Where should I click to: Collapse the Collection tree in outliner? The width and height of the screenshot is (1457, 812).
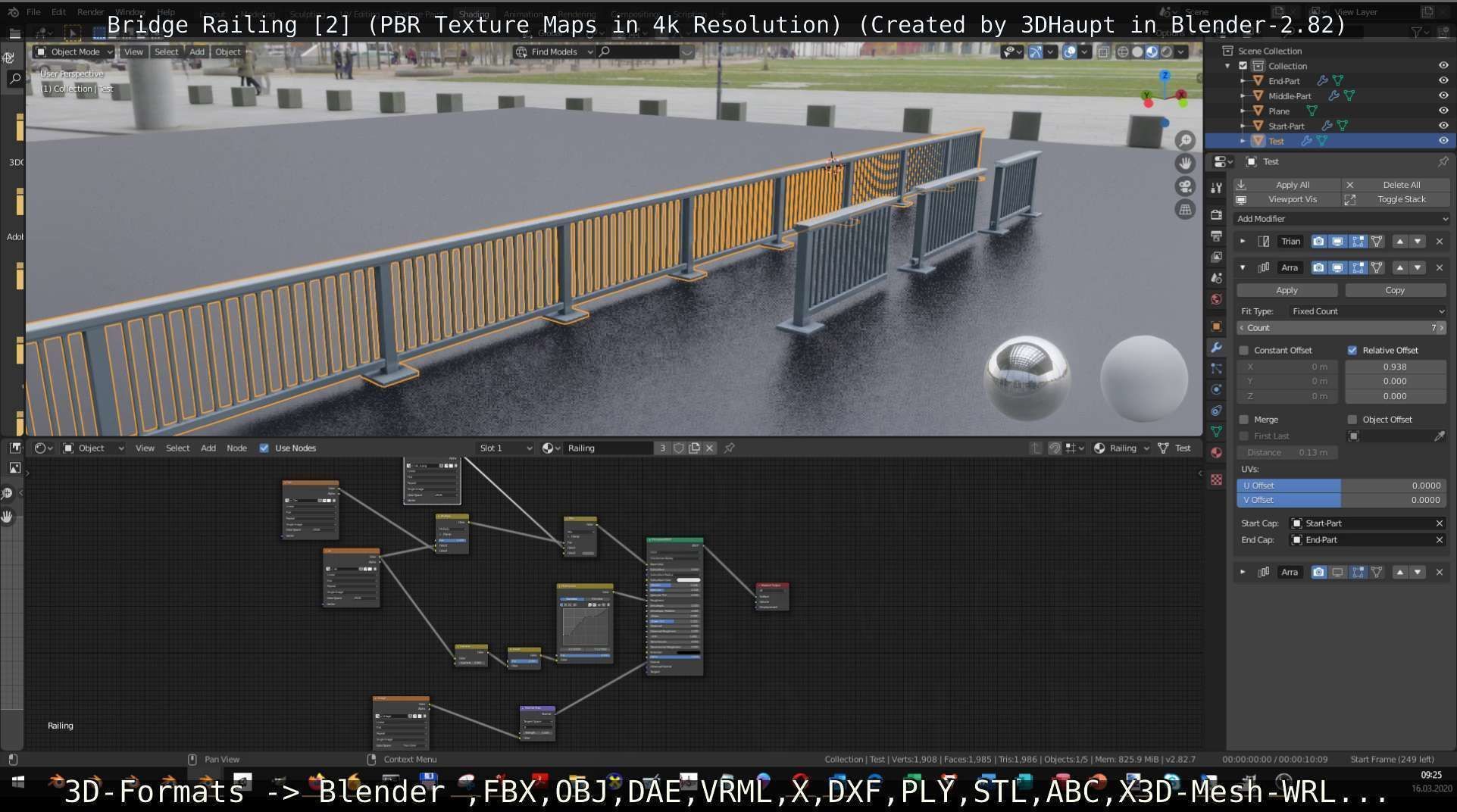point(1227,66)
